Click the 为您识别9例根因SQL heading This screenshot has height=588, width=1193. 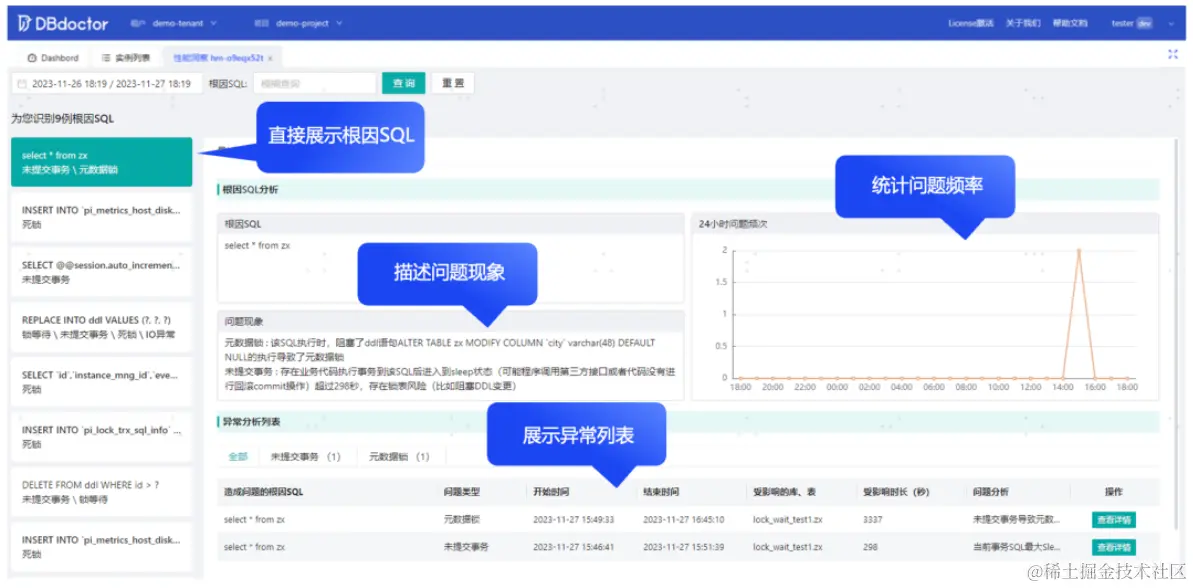coord(63,119)
